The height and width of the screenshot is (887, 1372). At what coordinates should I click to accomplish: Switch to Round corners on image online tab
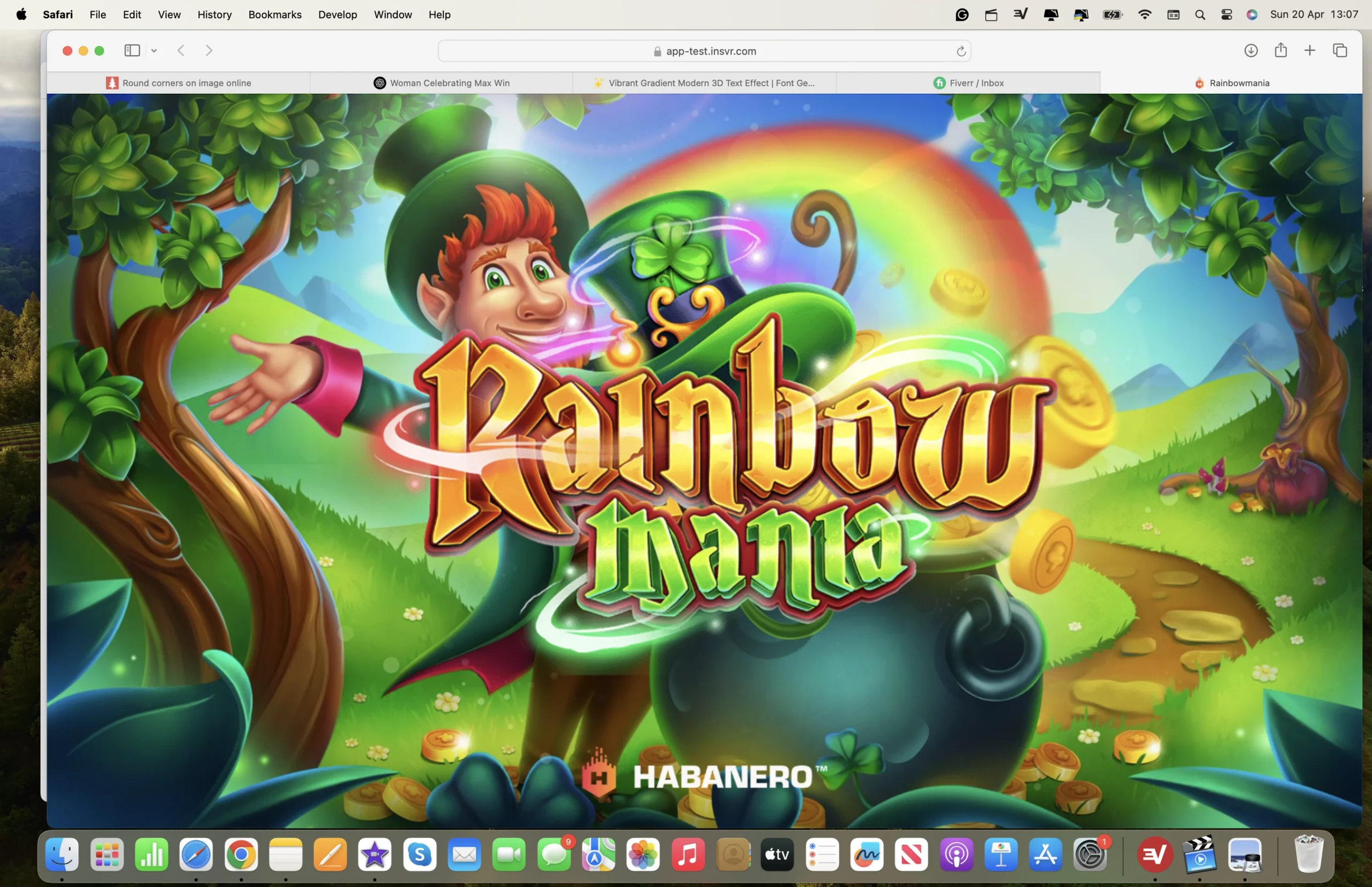point(178,83)
